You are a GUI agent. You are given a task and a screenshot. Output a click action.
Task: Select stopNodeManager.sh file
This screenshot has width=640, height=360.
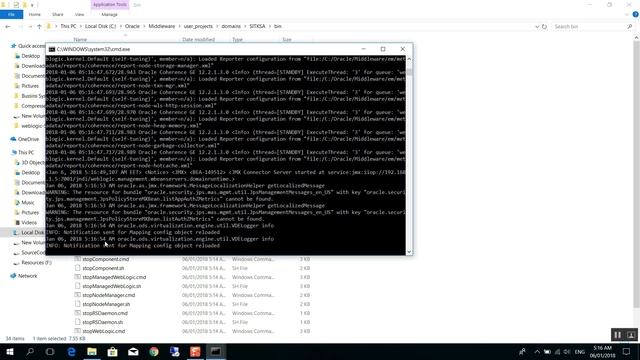click(x=106, y=304)
